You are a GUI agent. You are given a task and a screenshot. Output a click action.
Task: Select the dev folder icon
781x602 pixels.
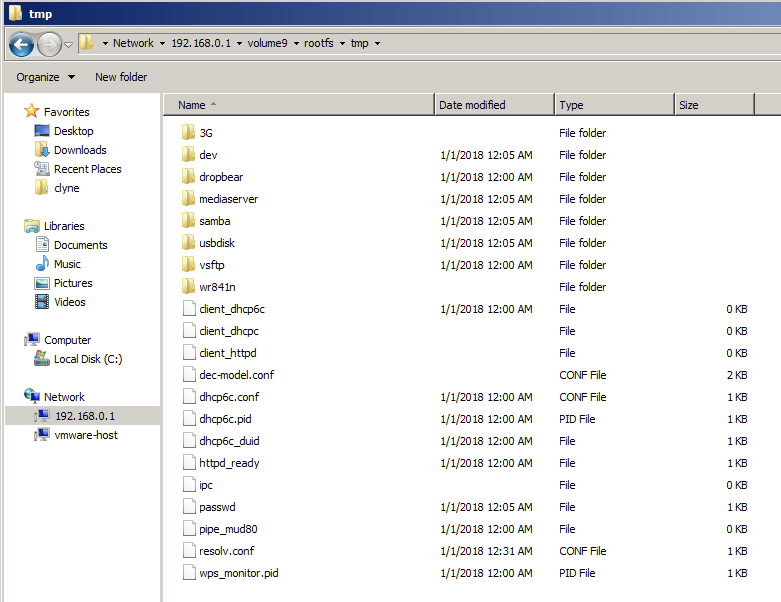(188, 154)
